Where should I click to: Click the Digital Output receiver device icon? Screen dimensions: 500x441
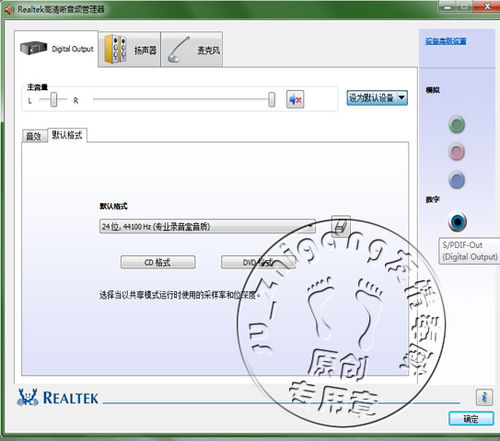(33, 48)
